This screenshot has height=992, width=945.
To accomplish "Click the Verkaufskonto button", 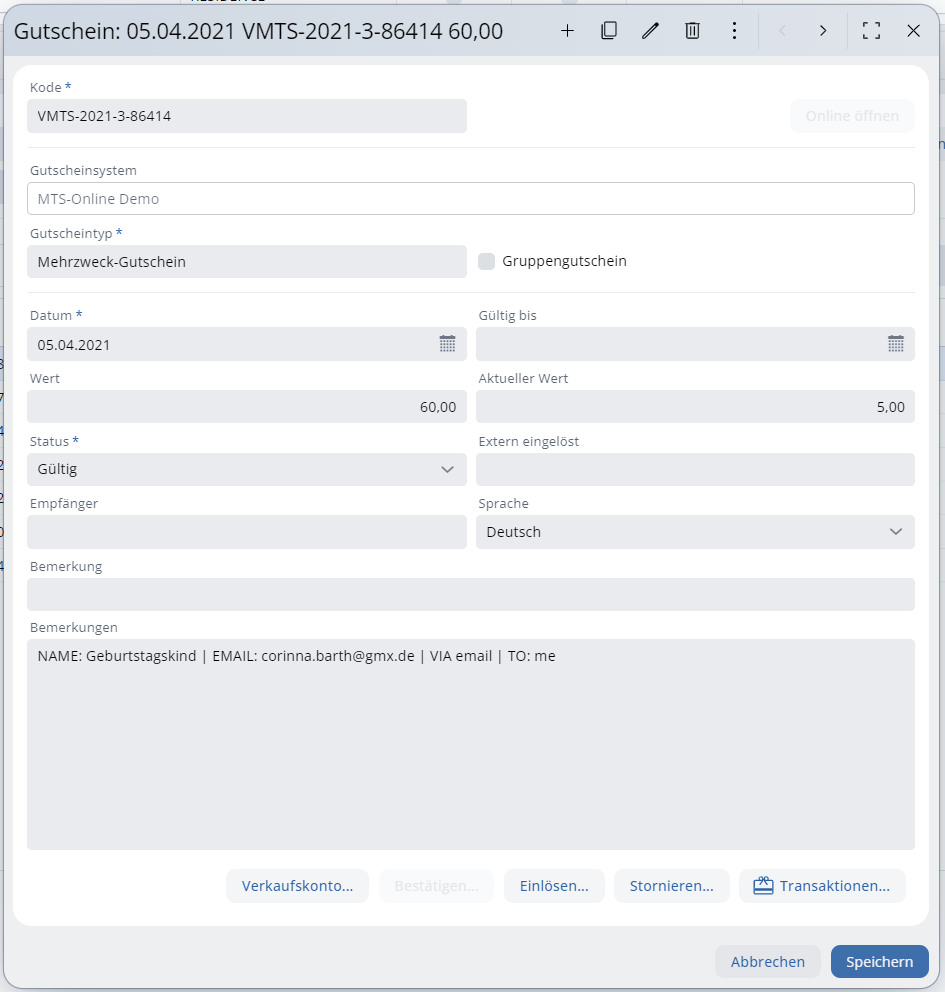I will point(297,886).
